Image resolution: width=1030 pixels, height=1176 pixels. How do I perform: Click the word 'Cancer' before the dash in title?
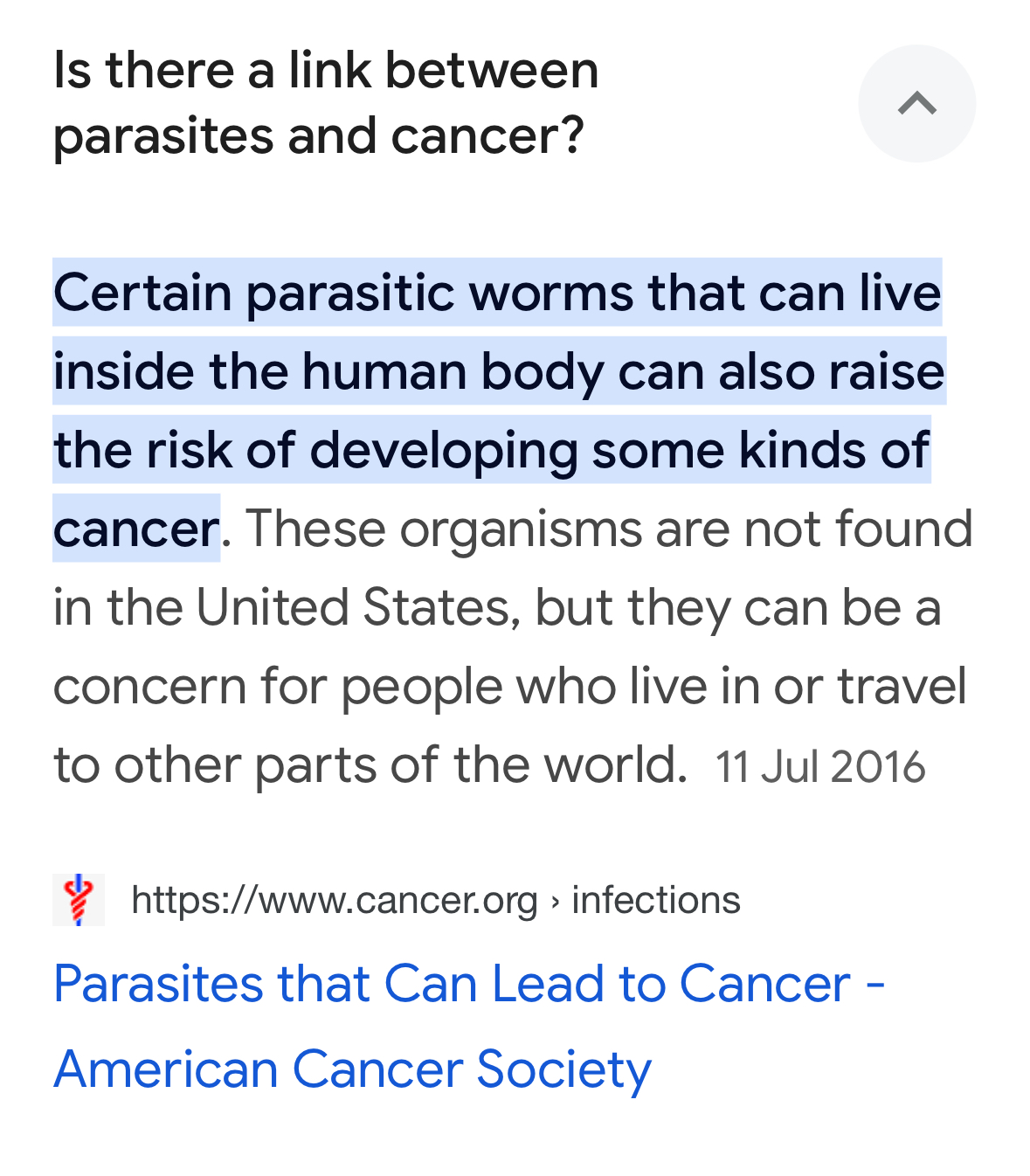[x=764, y=984]
